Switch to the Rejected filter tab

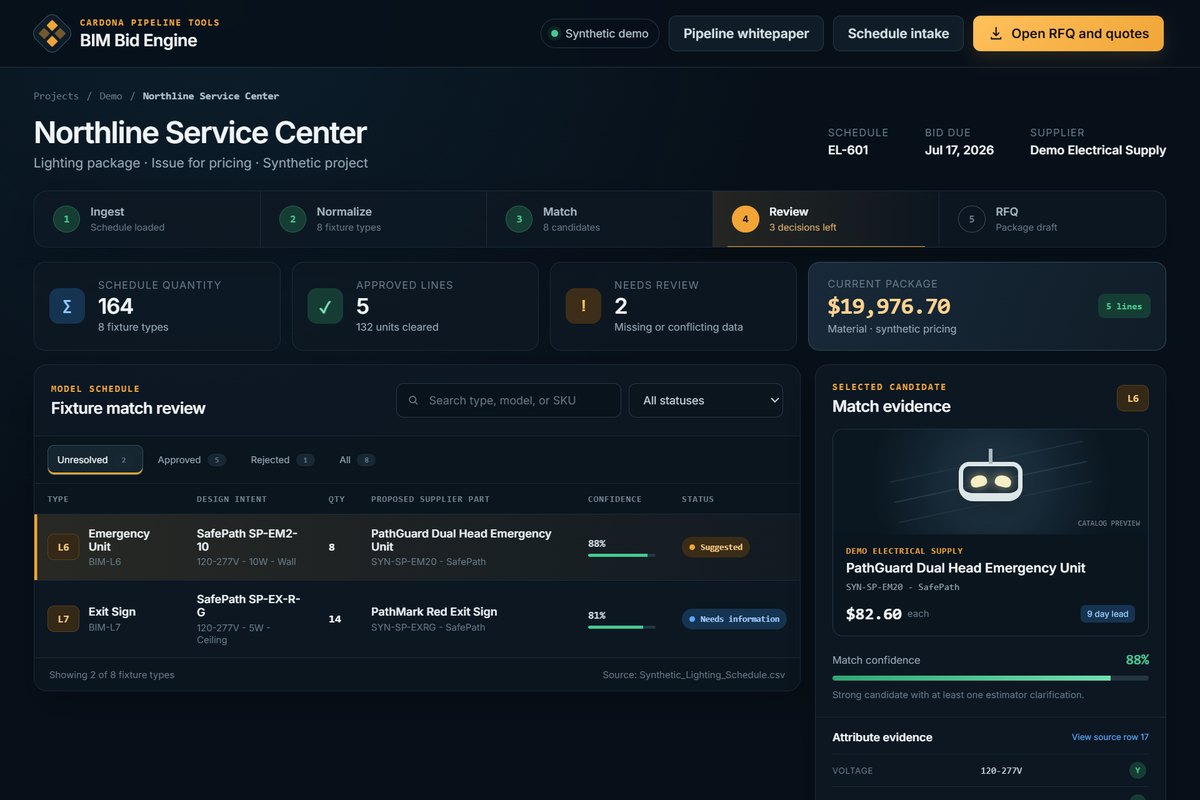coord(282,460)
